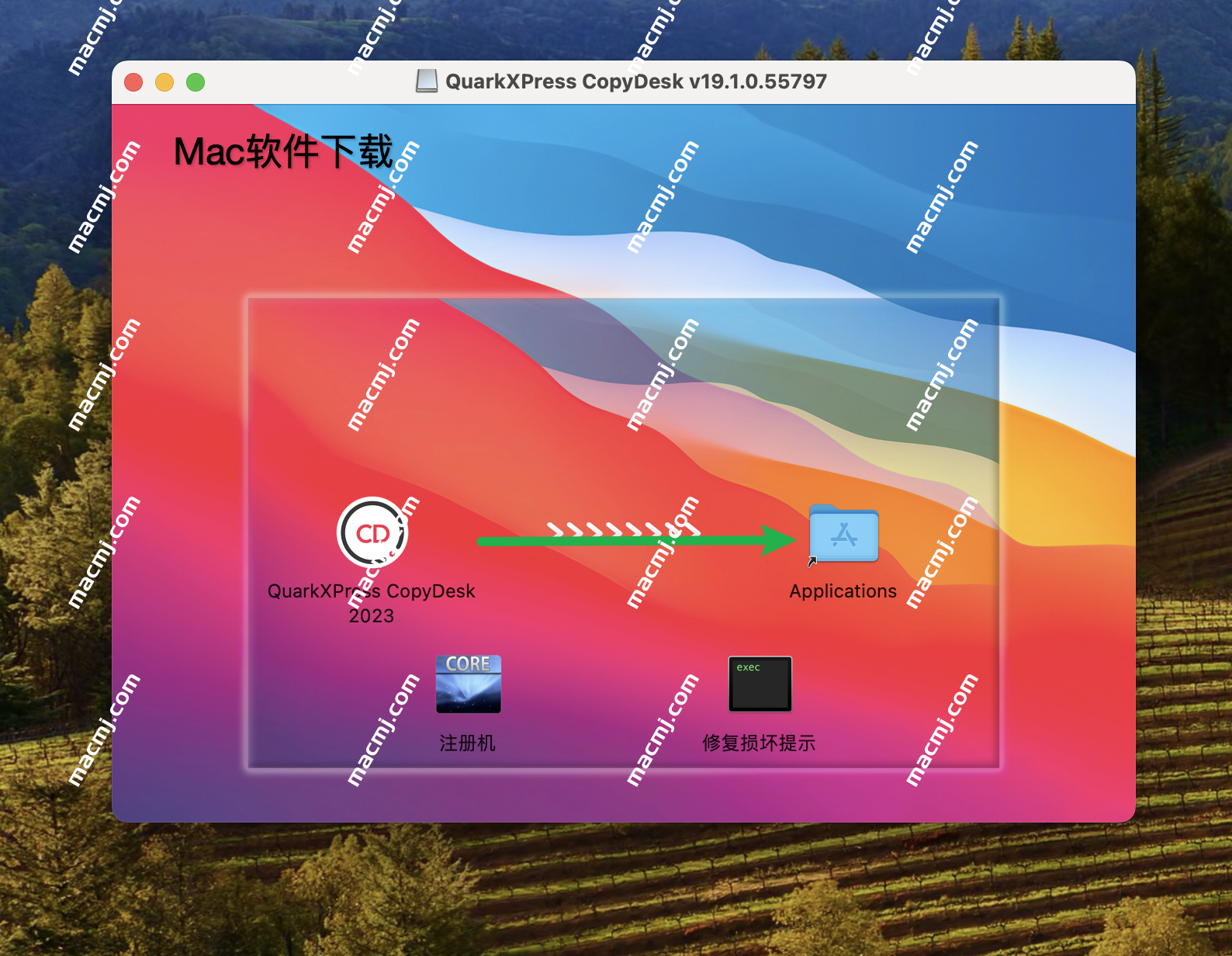
Task: Minimize the window with the yellow button
Action: pos(164,82)
